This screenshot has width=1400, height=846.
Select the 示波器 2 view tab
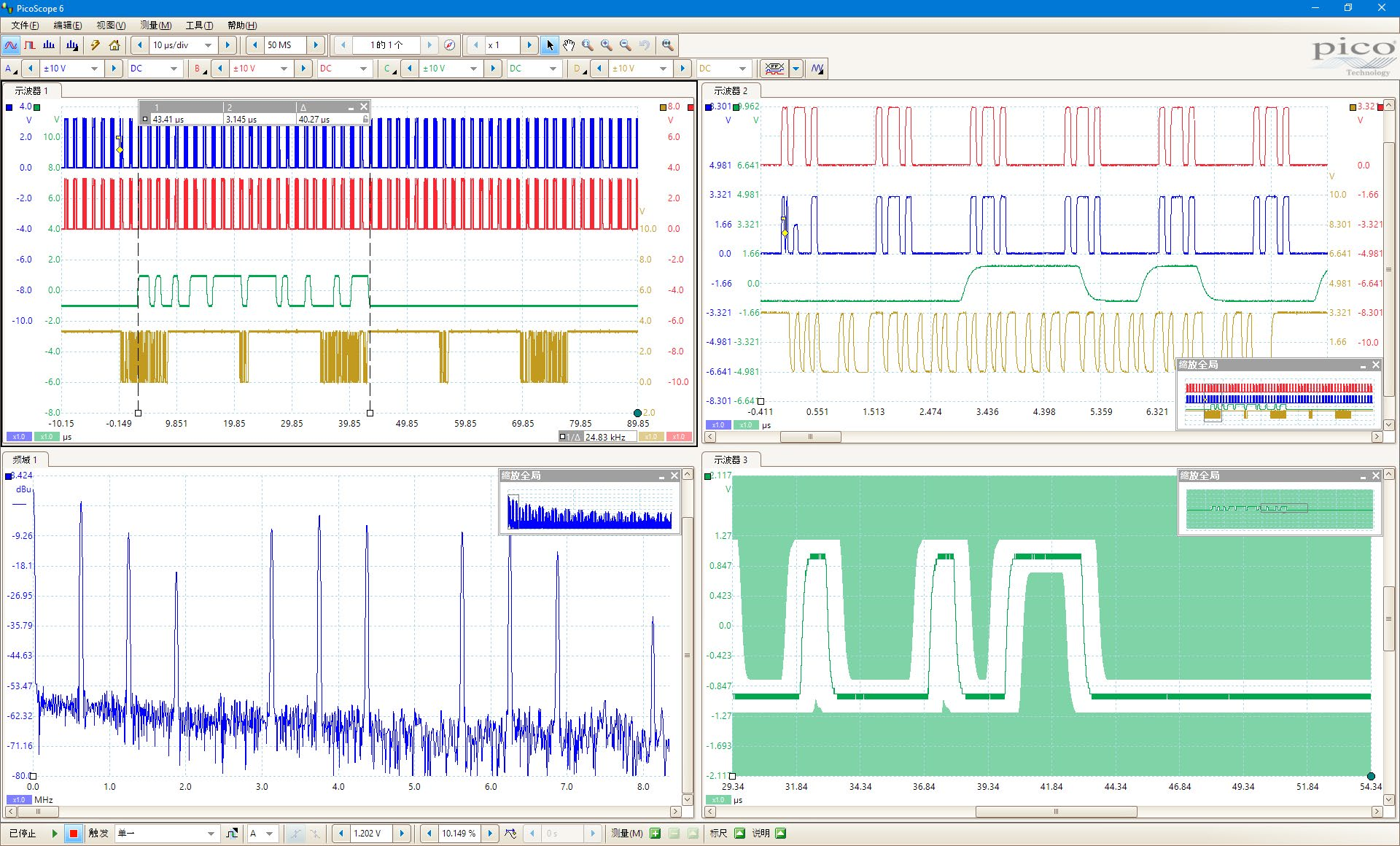[x=730, y=91]
